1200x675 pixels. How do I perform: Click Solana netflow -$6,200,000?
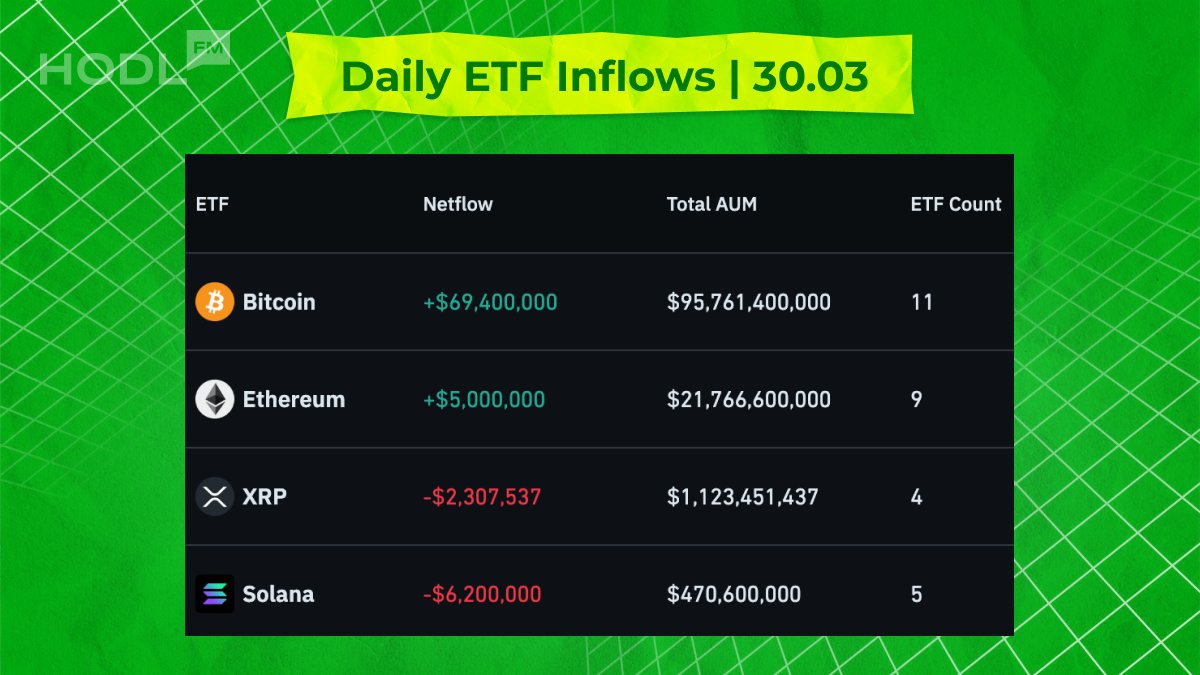[482, 594]
